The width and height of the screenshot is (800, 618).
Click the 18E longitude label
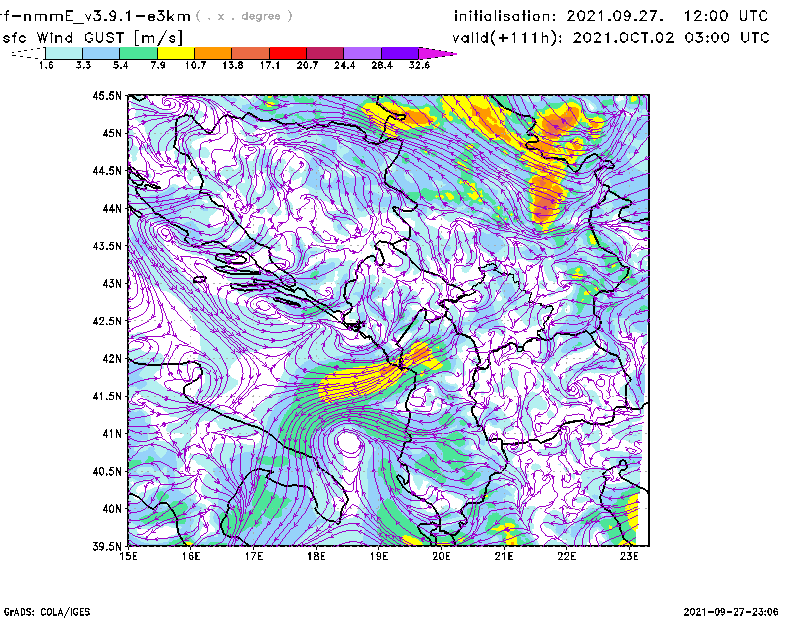pyautogui.click(x=316, y=556)
